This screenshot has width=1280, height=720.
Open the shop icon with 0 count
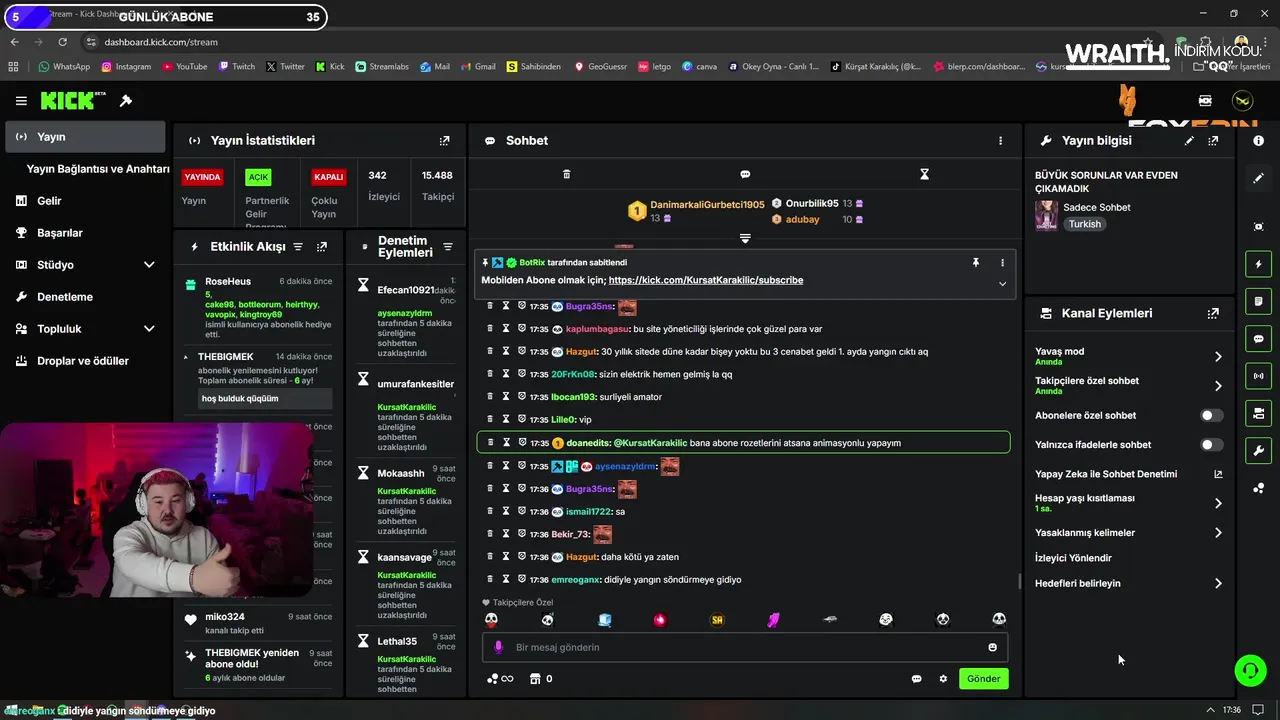(541, 679)
